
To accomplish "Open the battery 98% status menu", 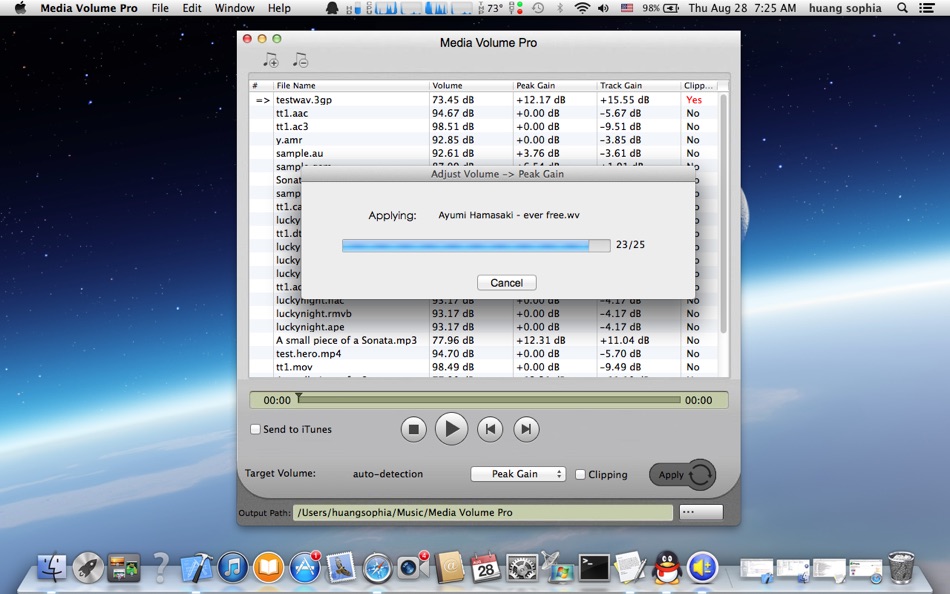I will [x=660, y=8].
